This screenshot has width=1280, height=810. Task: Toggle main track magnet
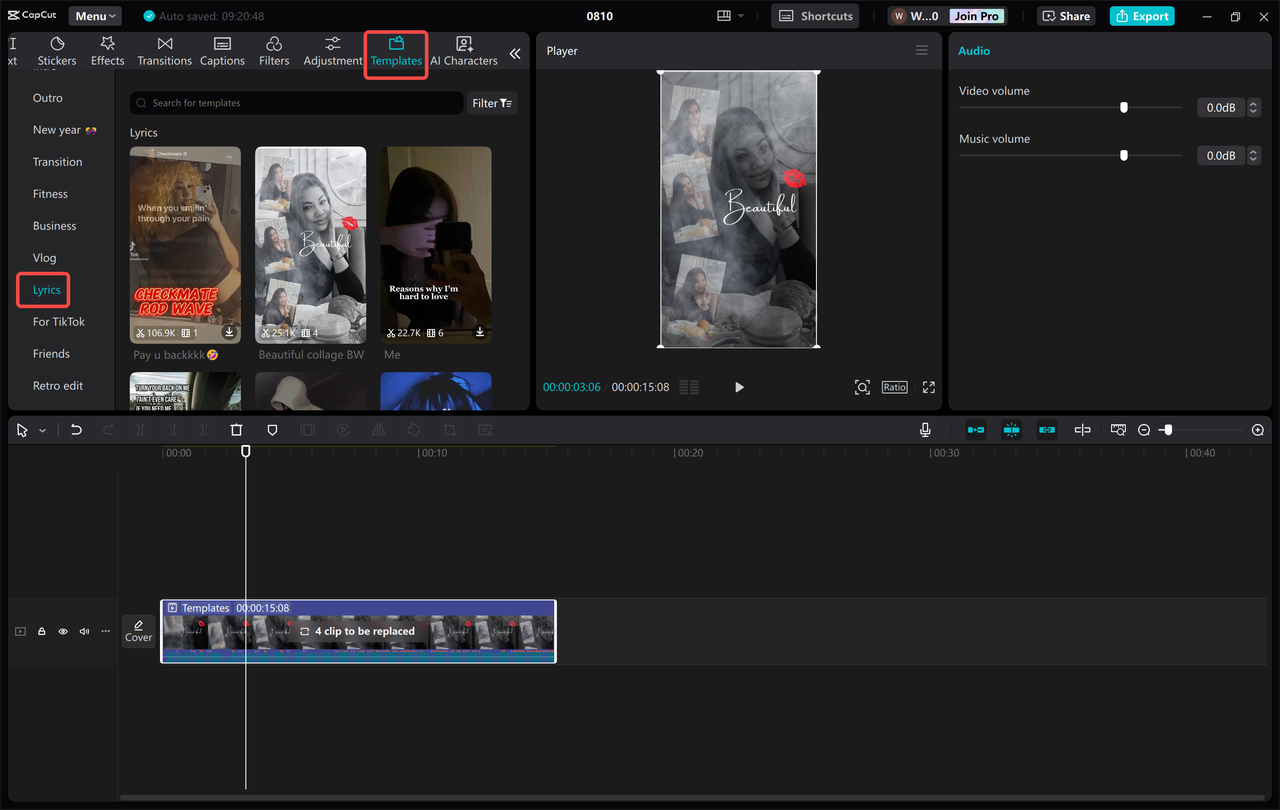point(976,430)
